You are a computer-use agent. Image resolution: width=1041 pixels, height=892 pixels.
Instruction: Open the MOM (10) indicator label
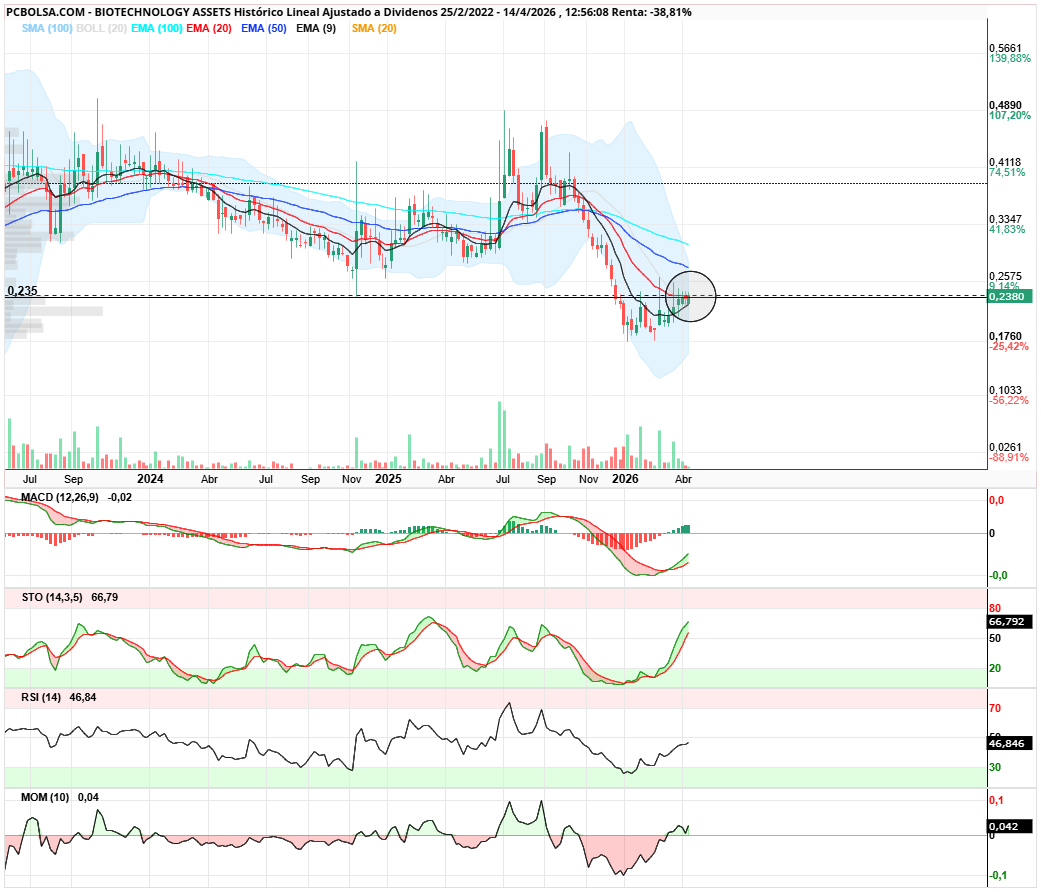46,797
